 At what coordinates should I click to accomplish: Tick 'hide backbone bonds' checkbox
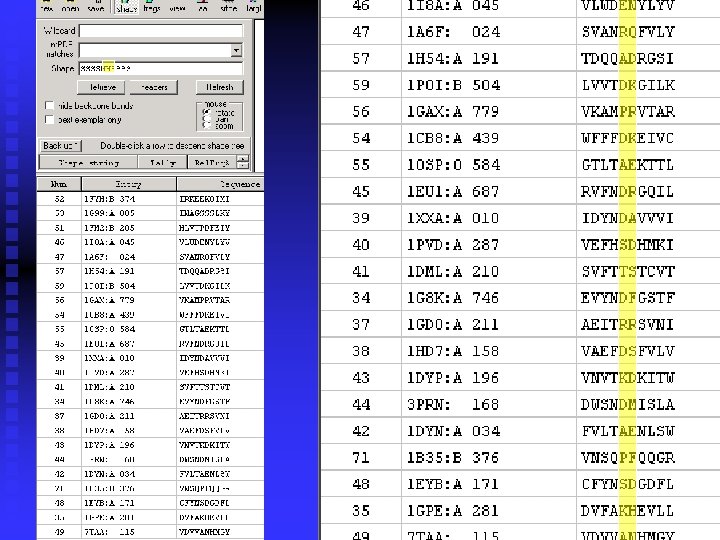50,106
